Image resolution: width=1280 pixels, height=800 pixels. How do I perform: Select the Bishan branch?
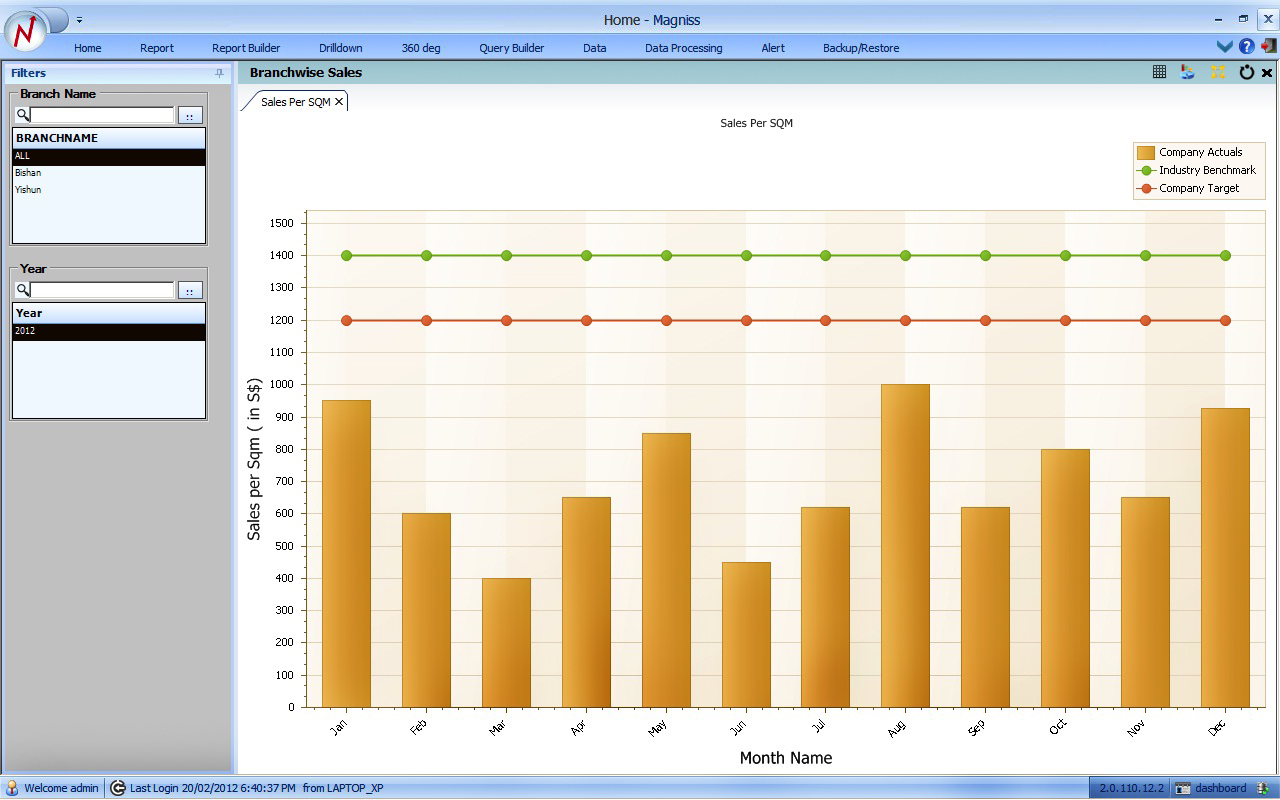pos(109,173)
